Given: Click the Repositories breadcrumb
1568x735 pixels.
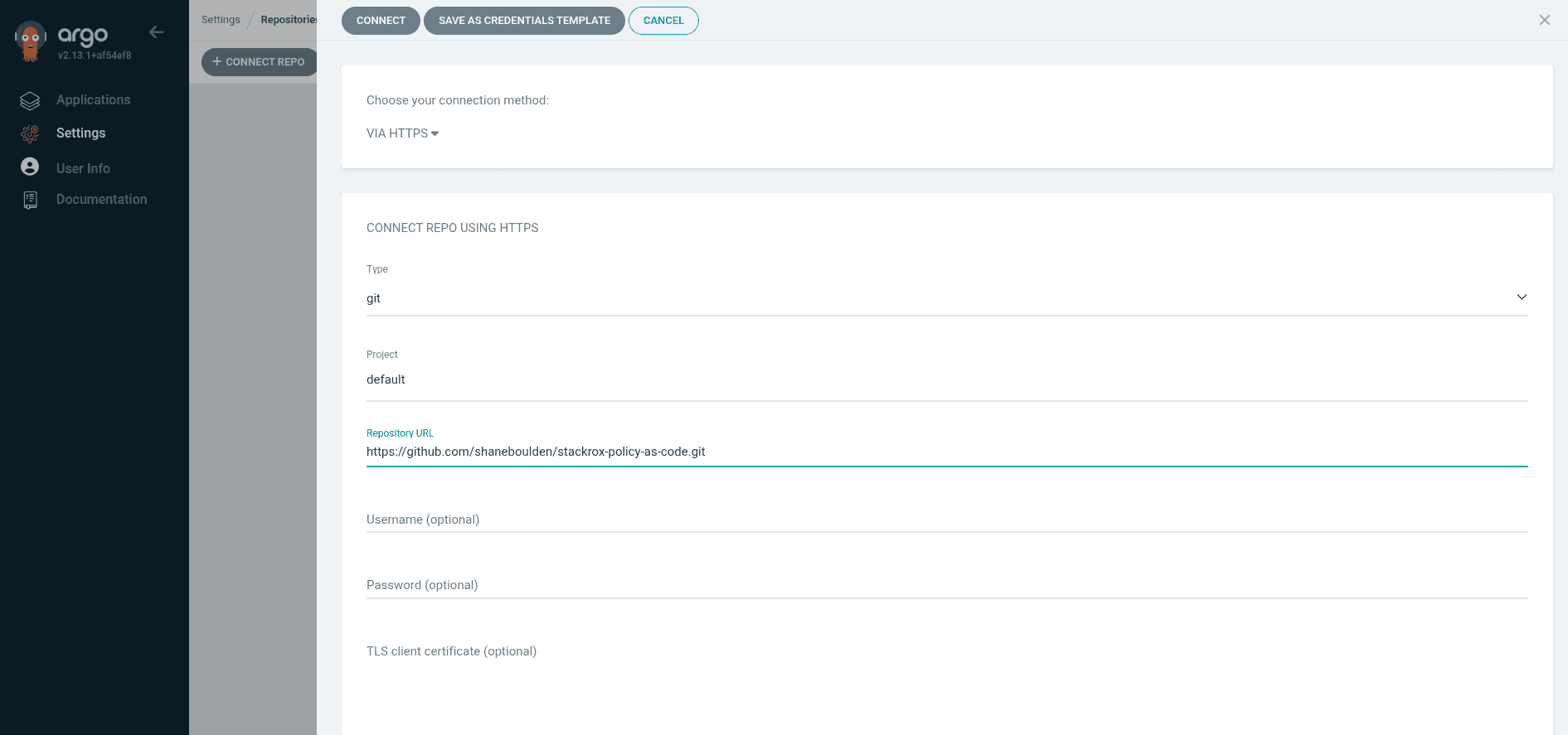Looking at the screenshot, I should point(289,20).
